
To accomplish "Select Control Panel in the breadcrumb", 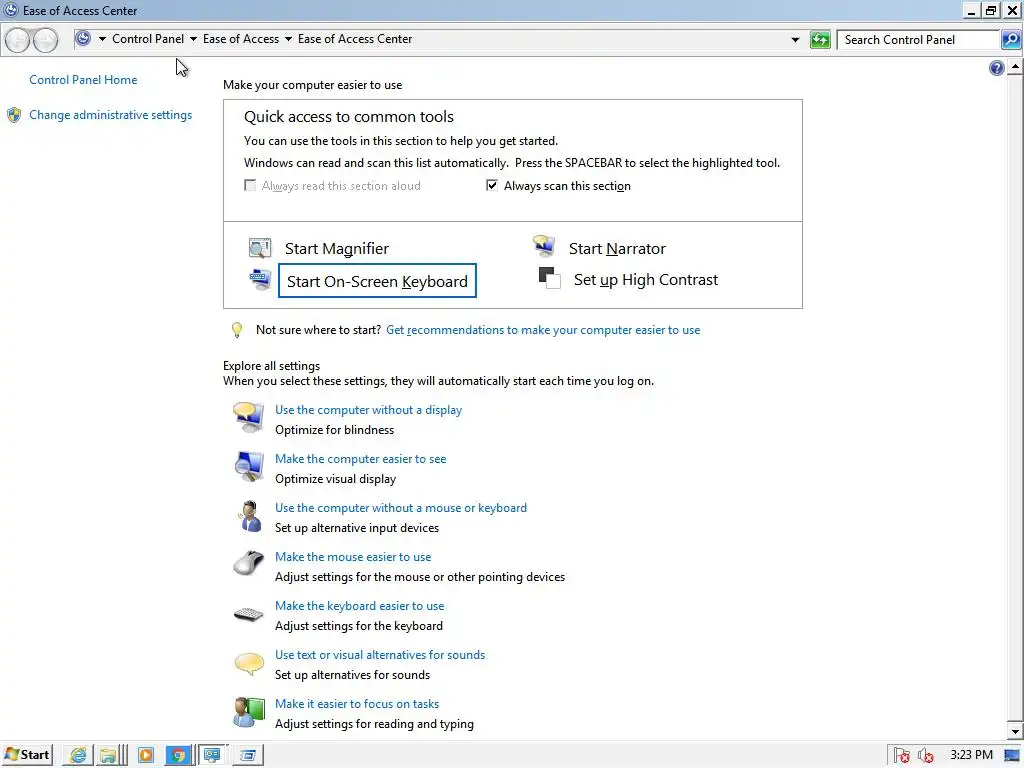I will coord(148,39).
